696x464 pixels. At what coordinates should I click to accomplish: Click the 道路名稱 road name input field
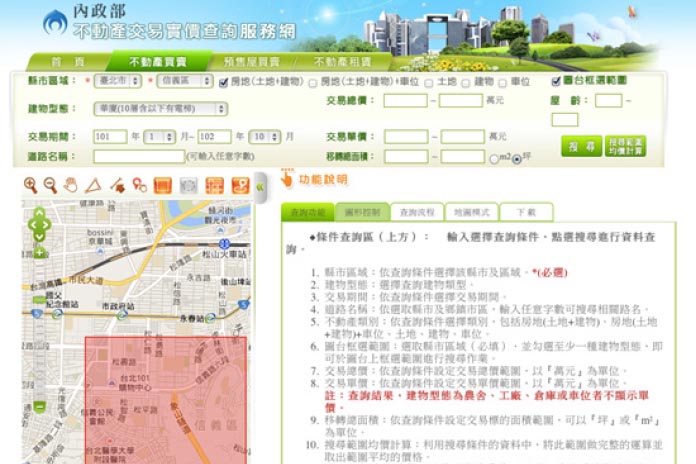[x=138, y=157]
